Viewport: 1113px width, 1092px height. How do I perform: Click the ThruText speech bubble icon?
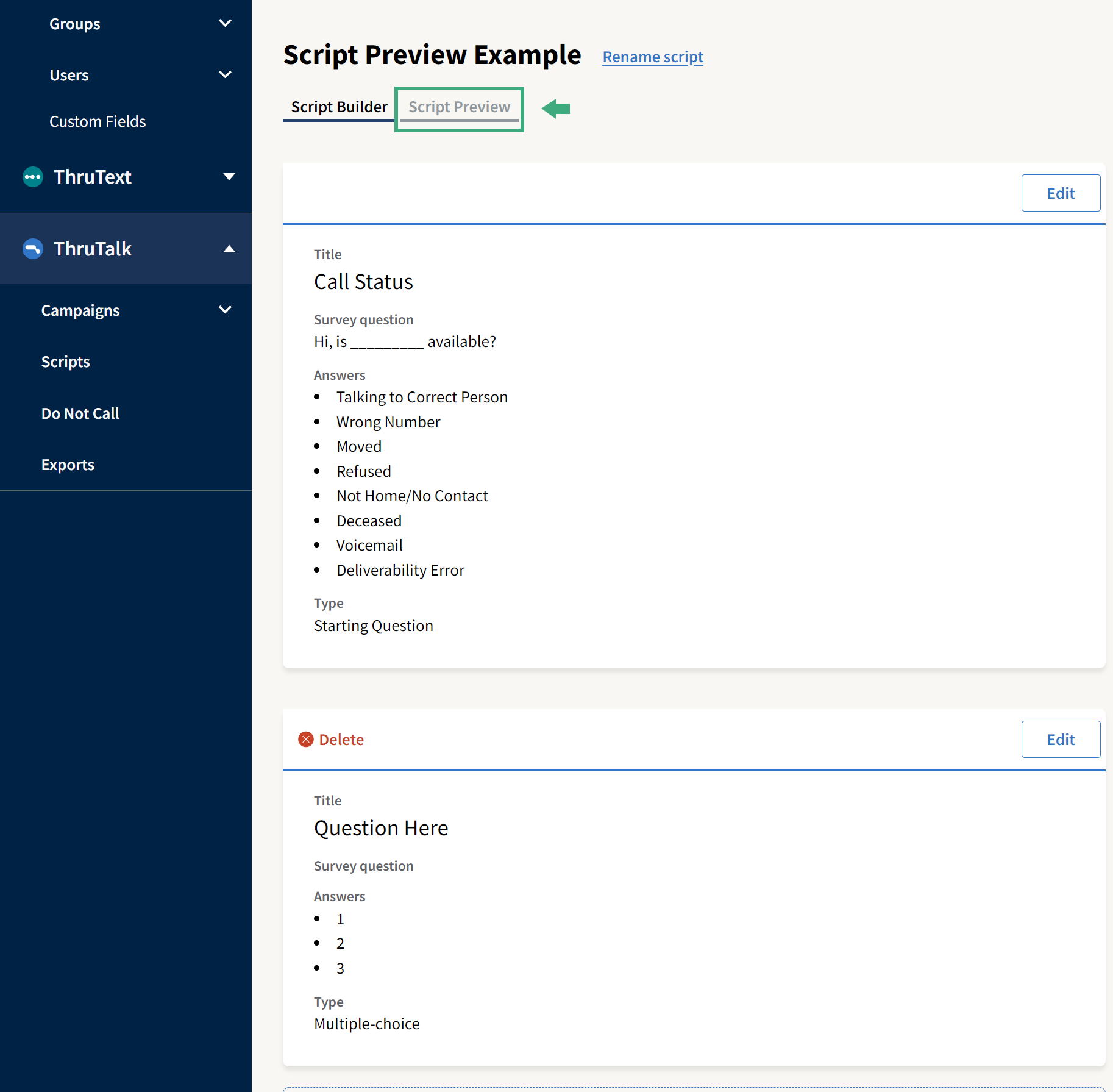pos(32,177)
